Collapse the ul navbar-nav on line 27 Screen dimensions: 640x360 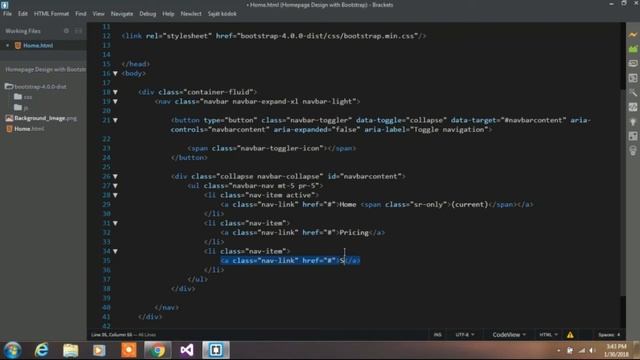pyautogui.click(x=115, y=186)
